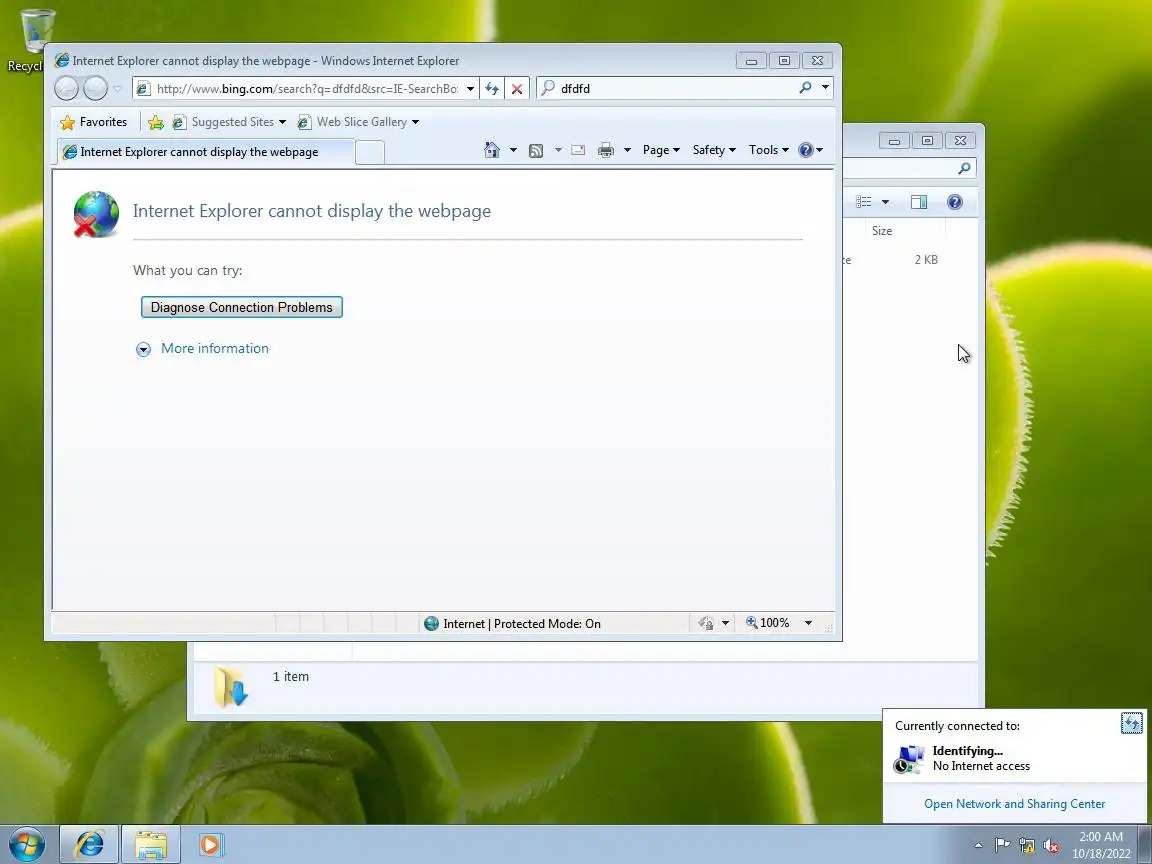Click the Read Mail envelope icon
The height and width of the screenshot is (864, 1152).
578,151
